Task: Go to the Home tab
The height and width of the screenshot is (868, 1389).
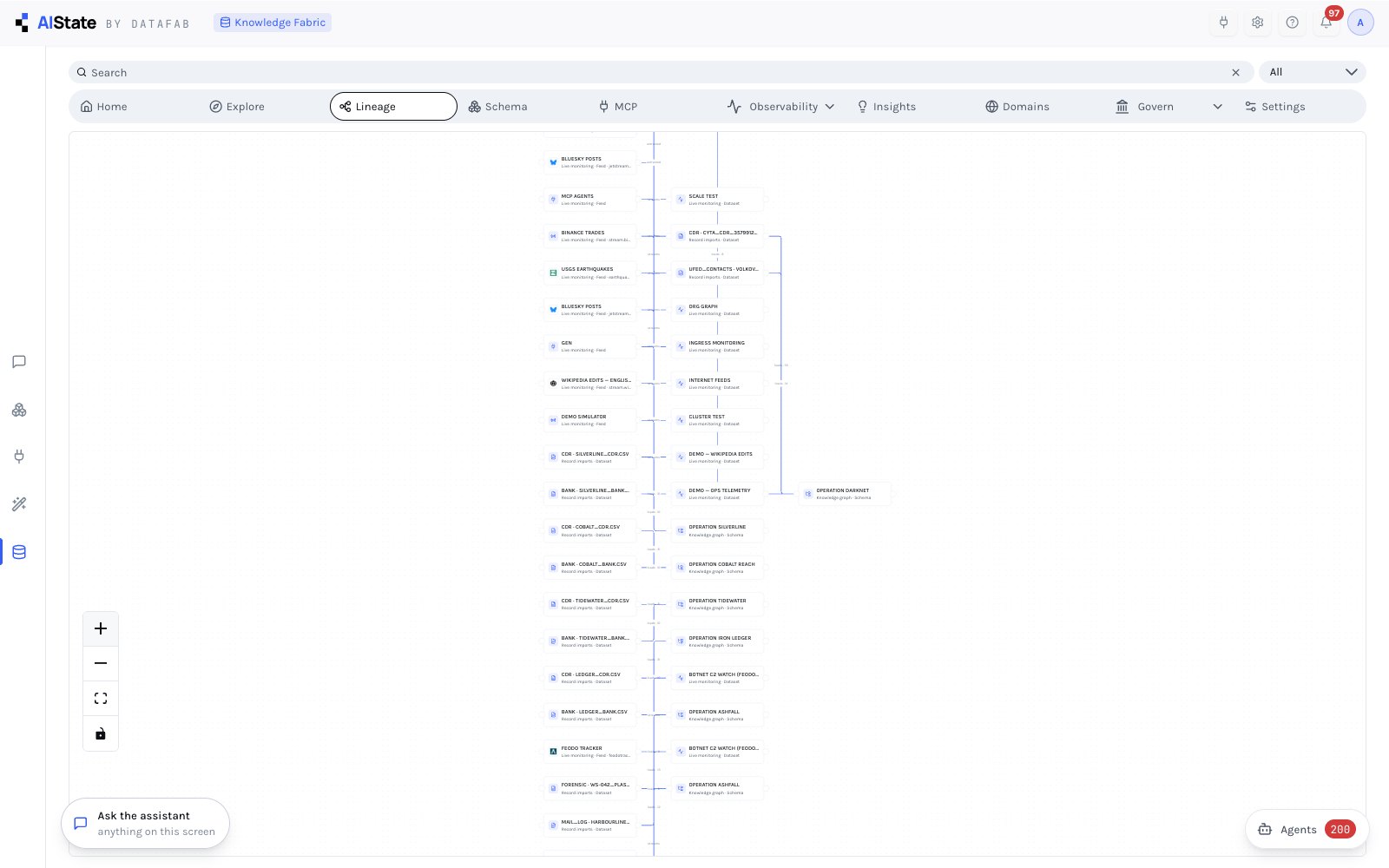Action: click(x=103, y=107)
